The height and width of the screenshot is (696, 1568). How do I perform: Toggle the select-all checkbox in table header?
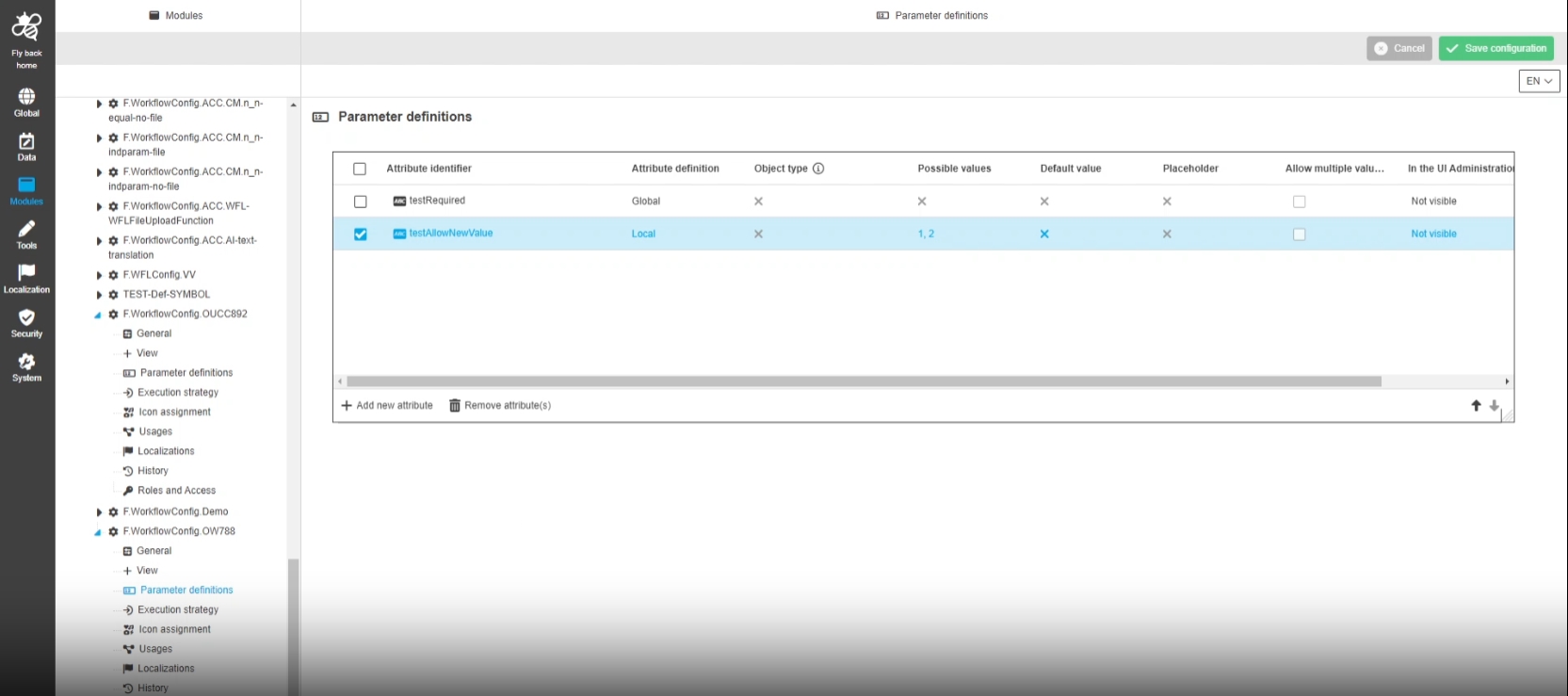coord(360,169)
